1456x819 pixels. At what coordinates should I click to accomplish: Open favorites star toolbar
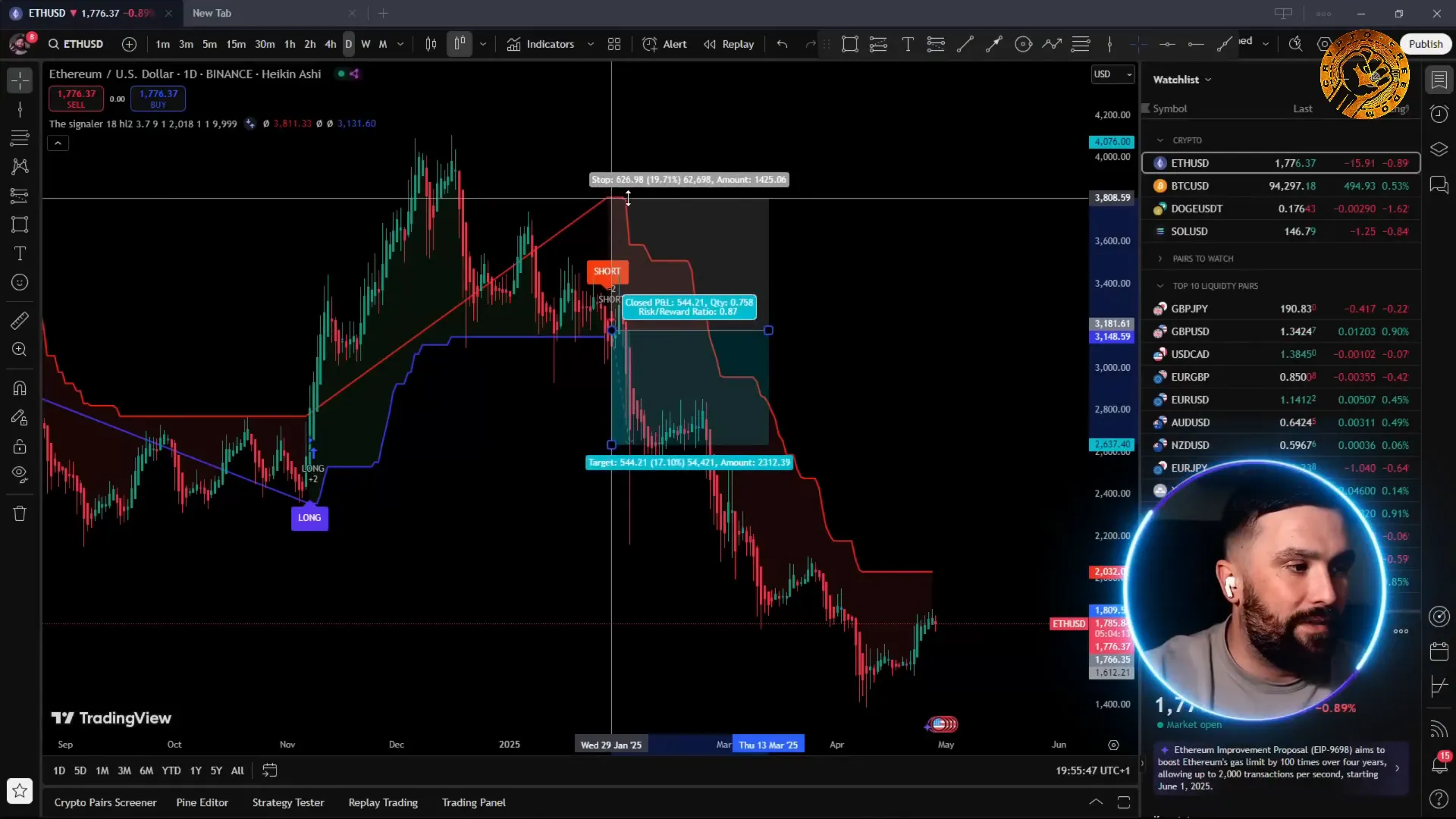click(20, 791)
